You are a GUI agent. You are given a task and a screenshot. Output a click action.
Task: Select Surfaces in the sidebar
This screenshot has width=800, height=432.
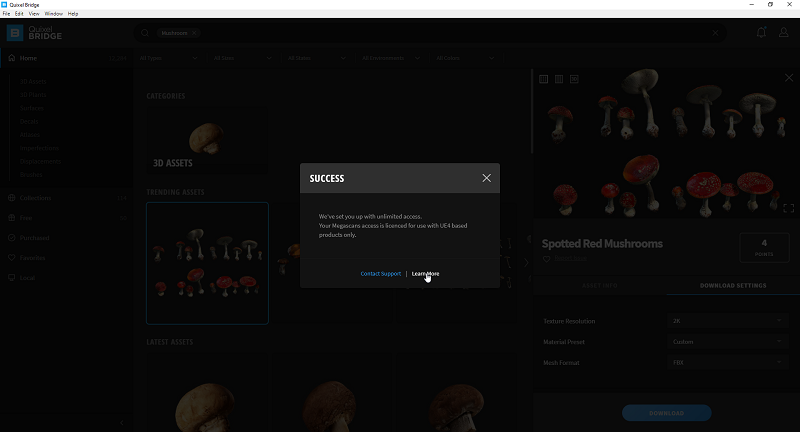[x=32, y=108]
